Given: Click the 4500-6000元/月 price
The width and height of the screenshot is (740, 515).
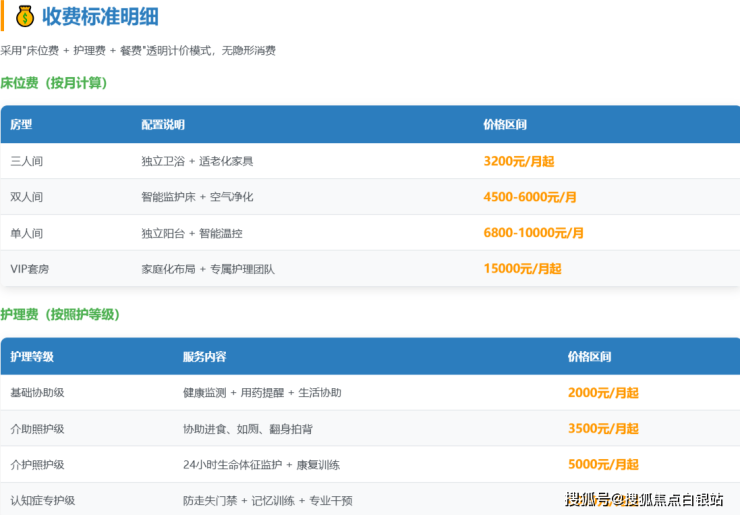Looking at the screenshot, I should tap(530, 197).
